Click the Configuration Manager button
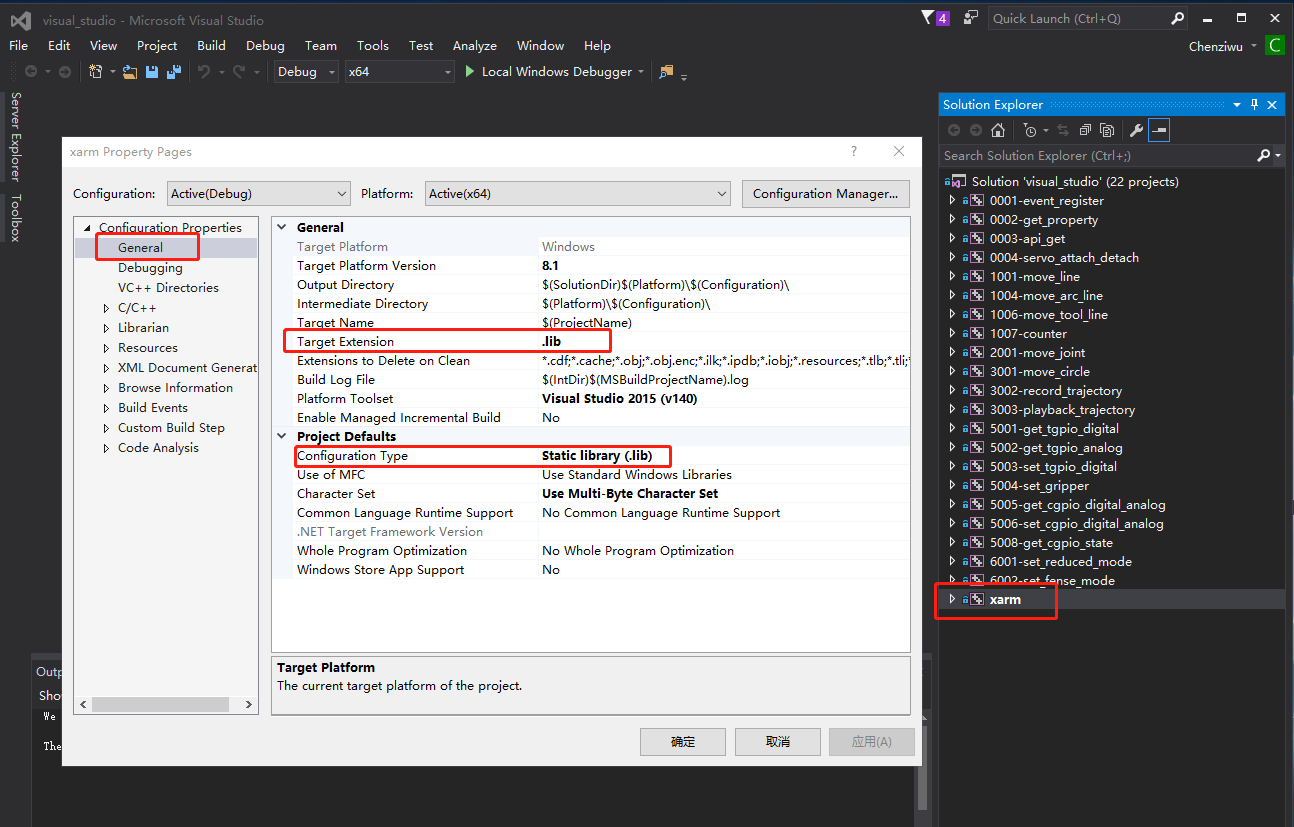This screenshot has height=827, width=1294. pos(825,193)
